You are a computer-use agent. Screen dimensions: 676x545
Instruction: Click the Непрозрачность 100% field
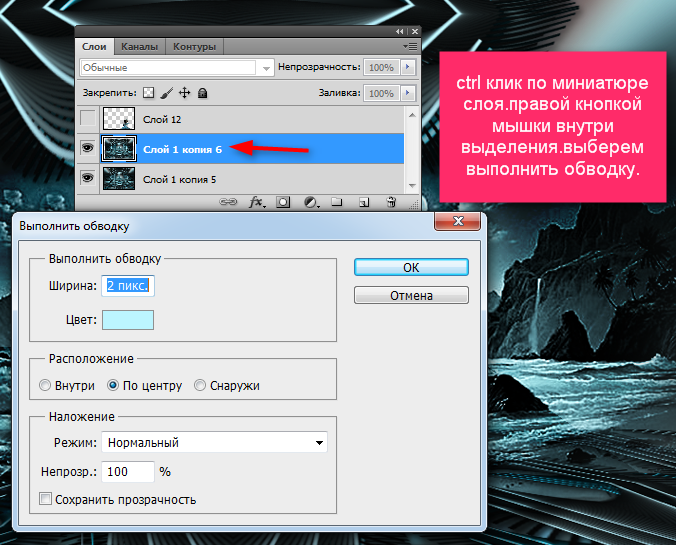click(x=381, y=68)
